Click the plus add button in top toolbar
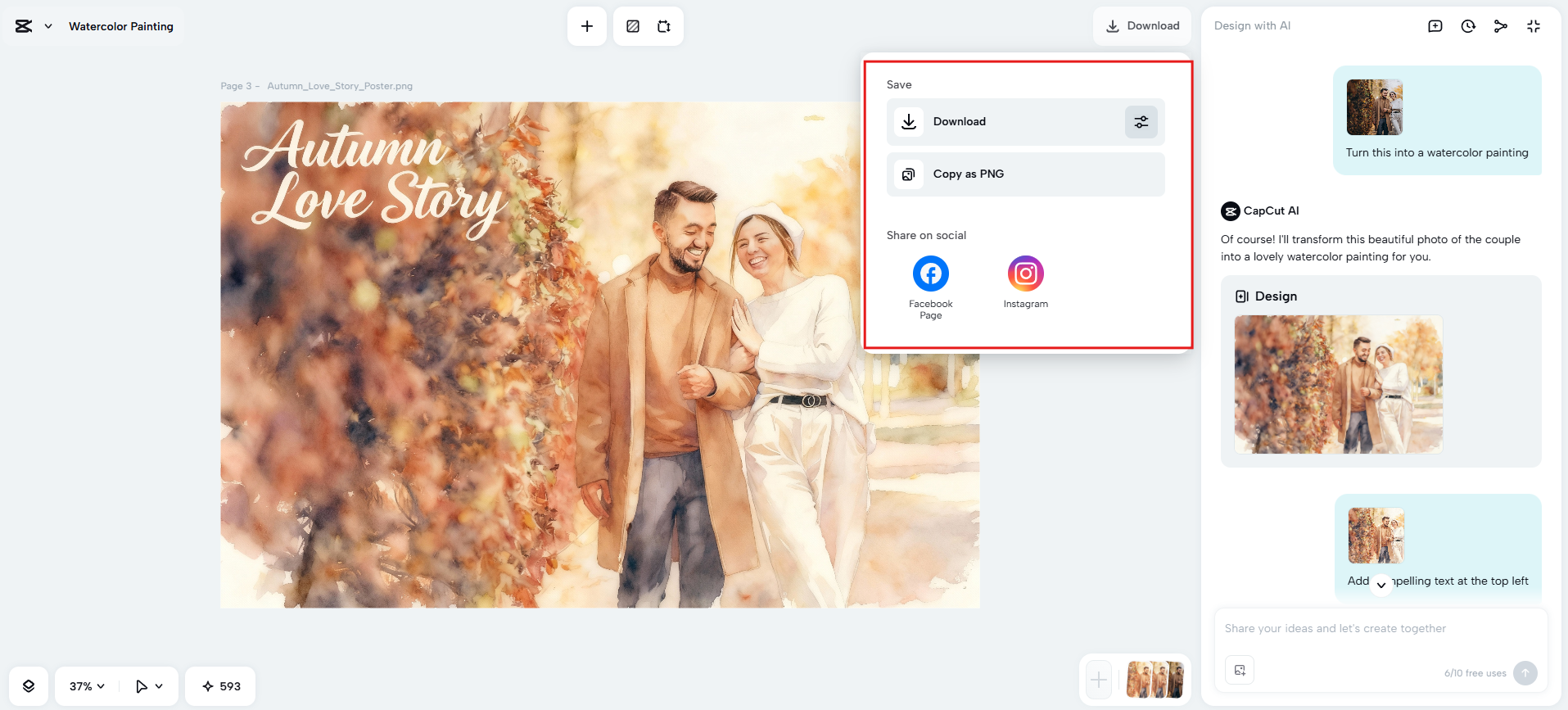Viewport: 1568px width, 710px height. [587, 26]
